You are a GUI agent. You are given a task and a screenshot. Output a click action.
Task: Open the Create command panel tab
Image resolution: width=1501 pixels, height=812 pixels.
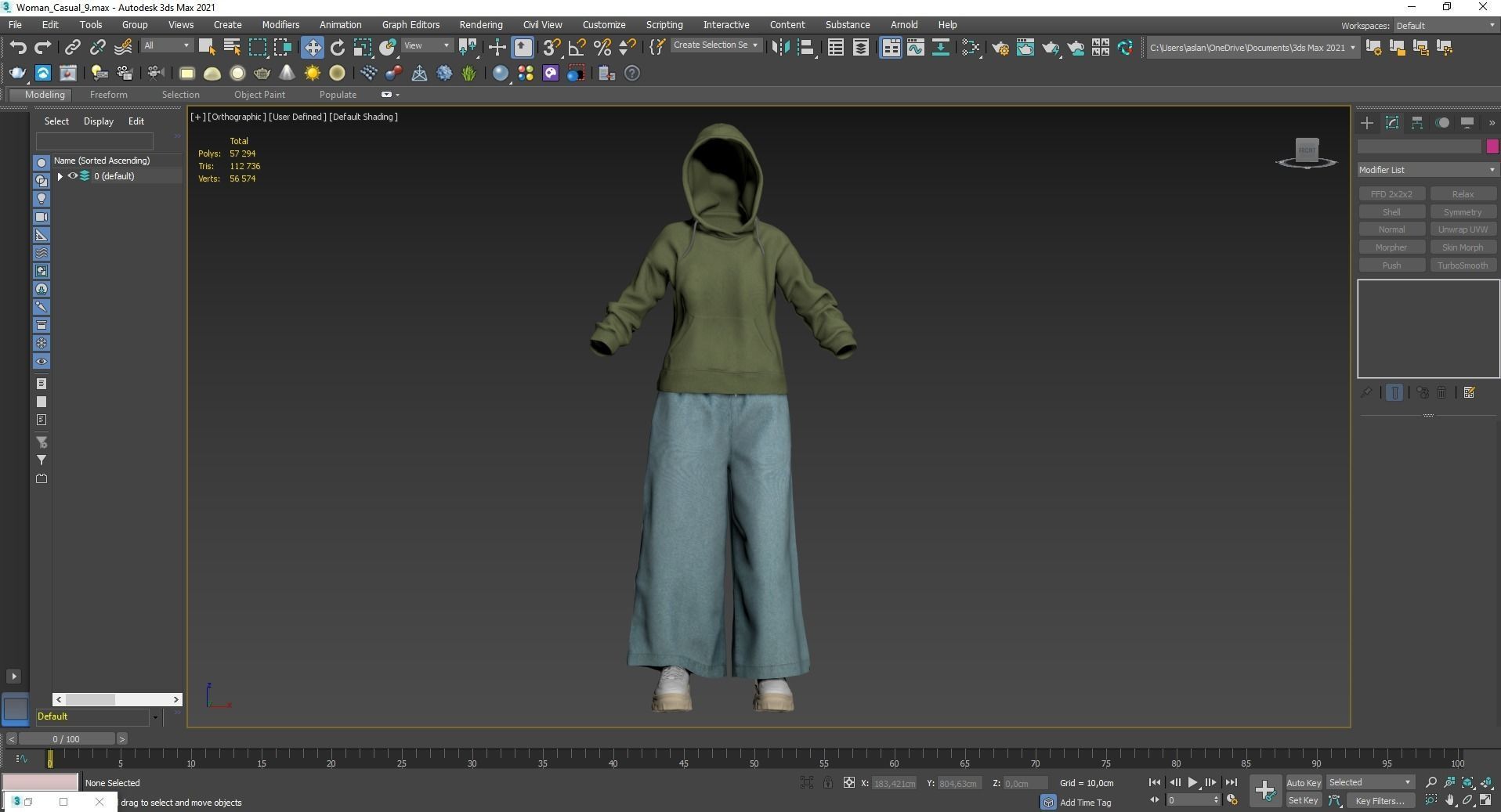point(1367,123)
